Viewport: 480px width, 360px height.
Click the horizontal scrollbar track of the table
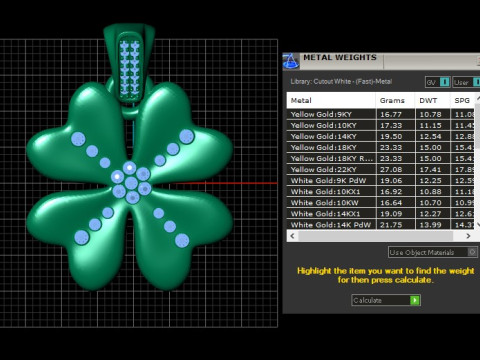(x=376, y=236)
